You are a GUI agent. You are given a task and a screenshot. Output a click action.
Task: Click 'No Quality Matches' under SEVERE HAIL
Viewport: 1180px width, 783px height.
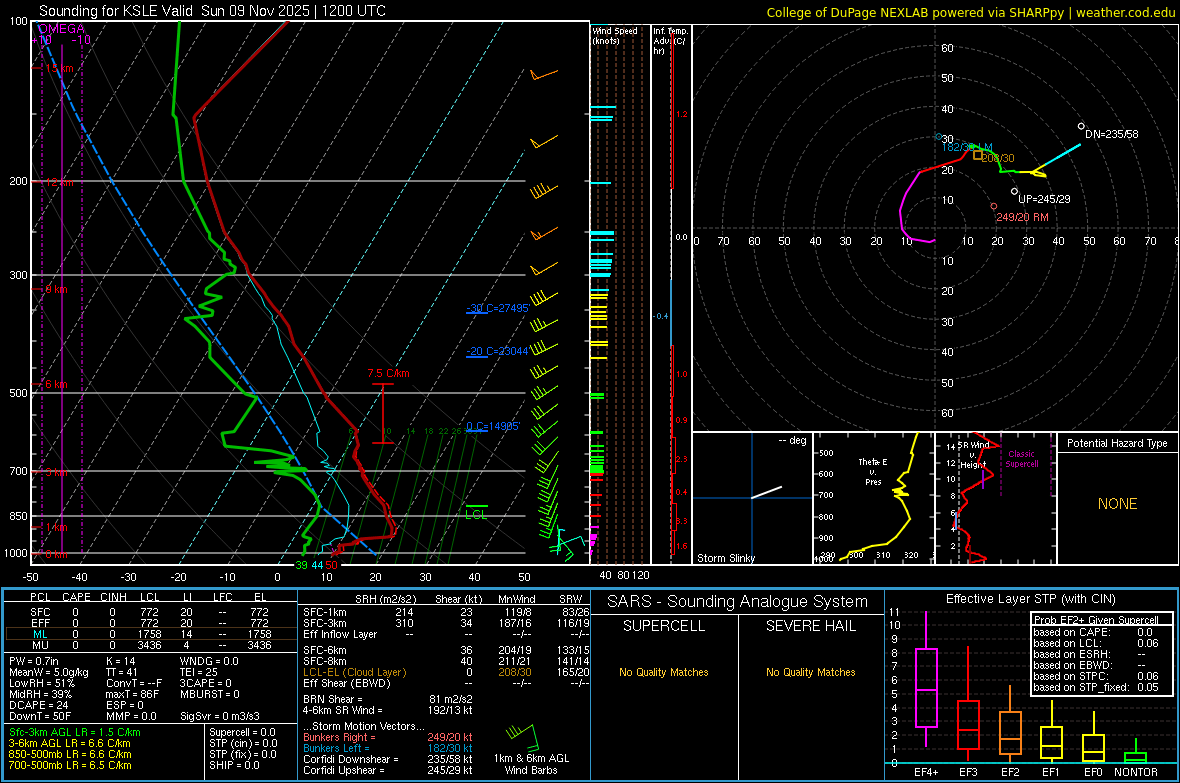click(810, 672)
